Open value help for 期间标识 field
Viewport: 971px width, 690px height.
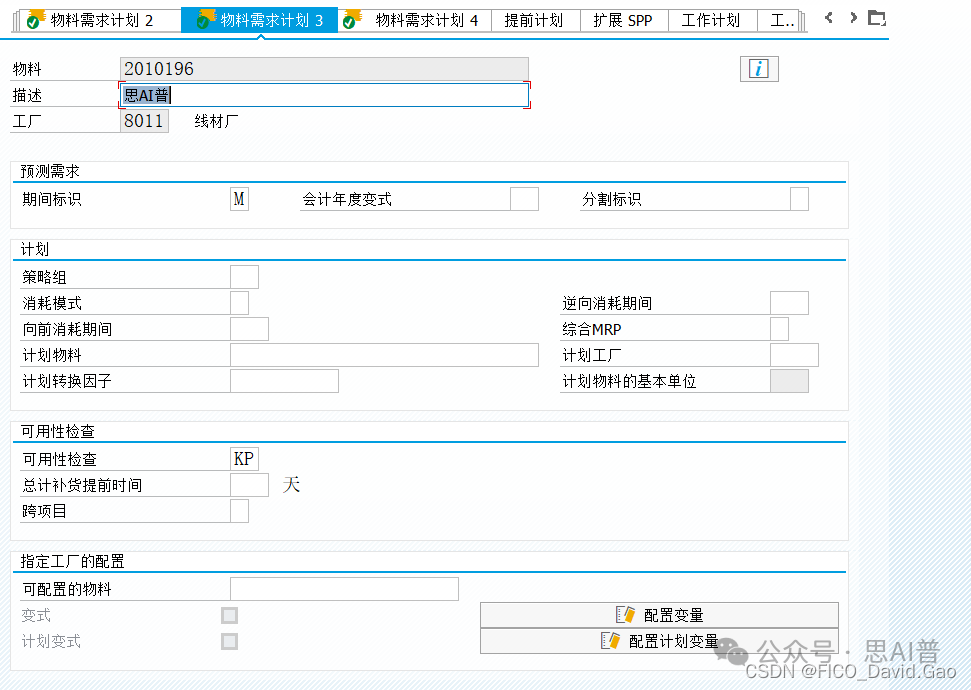click(x=238, y=198)
